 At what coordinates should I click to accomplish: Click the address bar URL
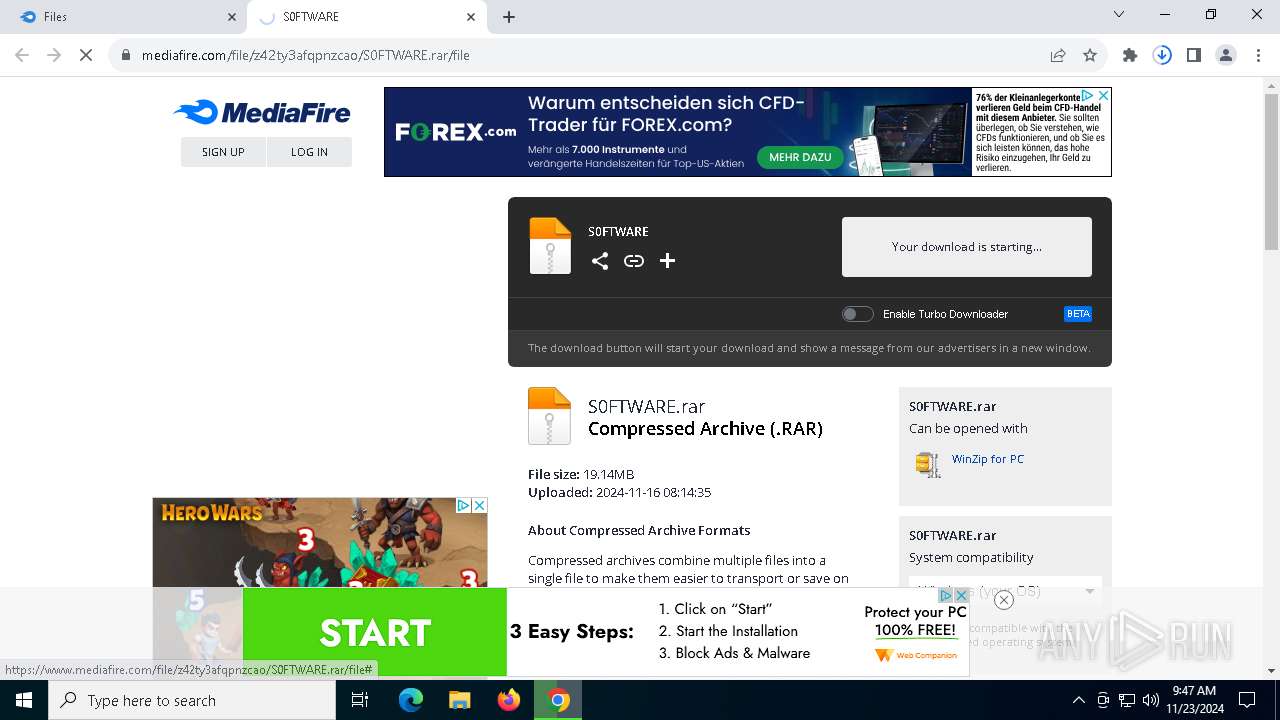click(305, 55)
